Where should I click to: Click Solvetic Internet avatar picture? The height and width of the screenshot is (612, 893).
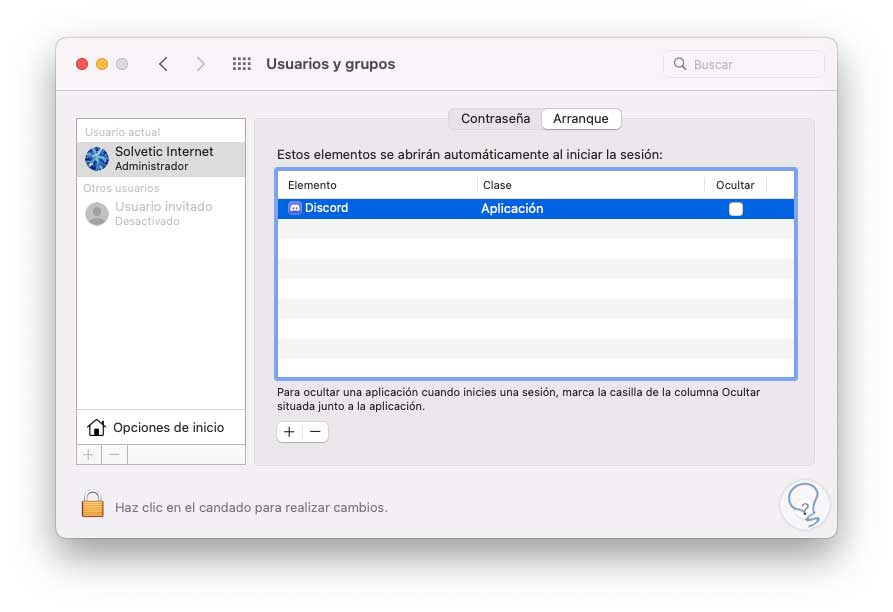tap(97, 159)
